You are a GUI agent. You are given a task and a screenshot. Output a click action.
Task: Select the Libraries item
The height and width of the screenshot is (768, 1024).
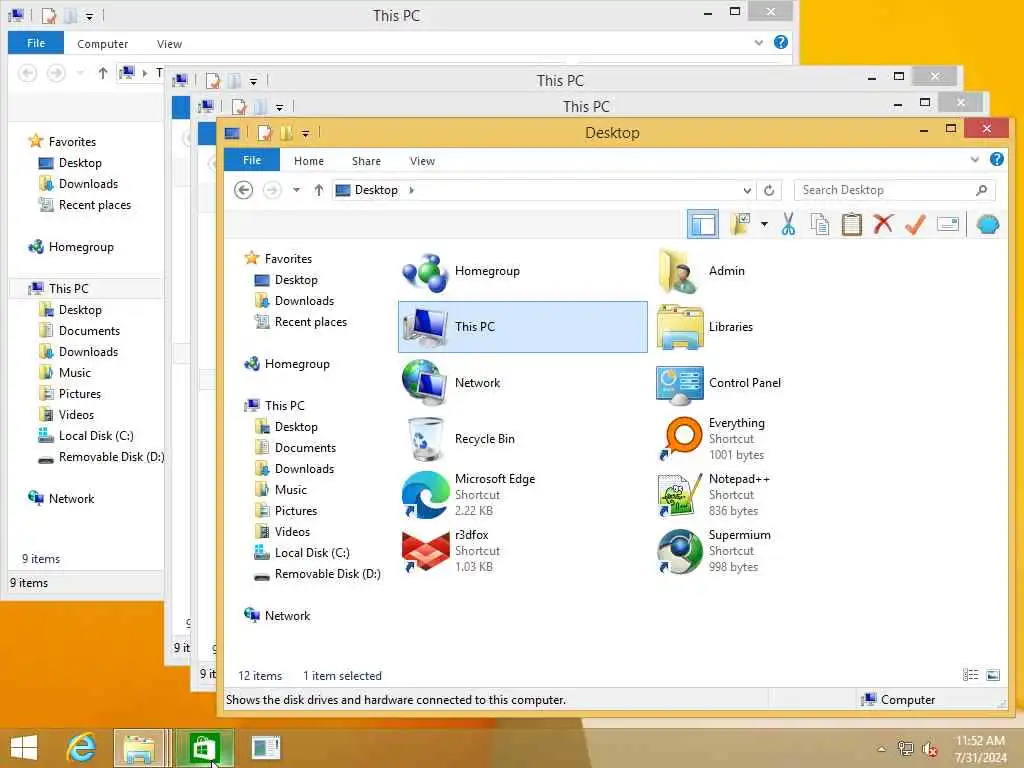pos(777,327)
